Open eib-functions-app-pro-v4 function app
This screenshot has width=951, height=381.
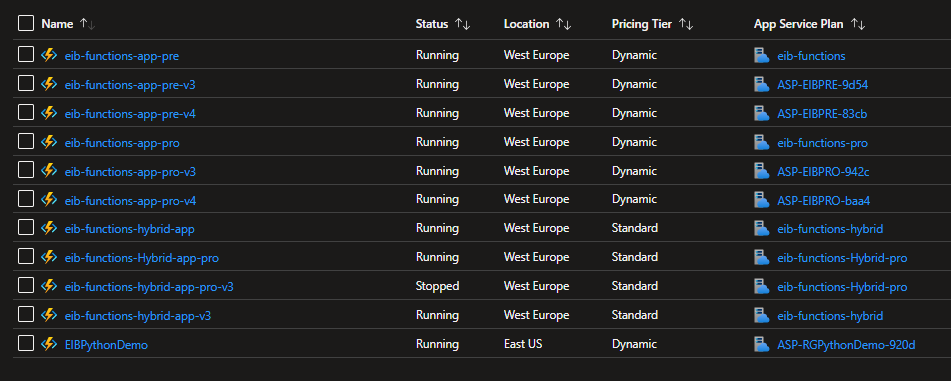[x=130, y=200]
